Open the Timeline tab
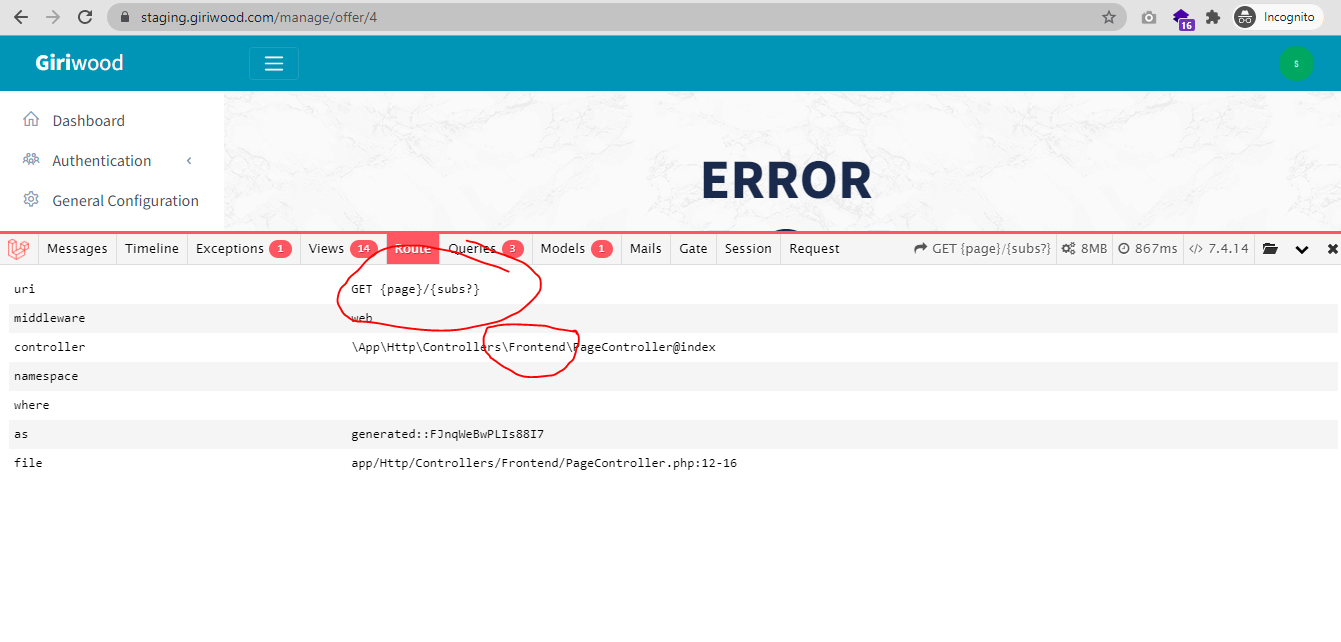Image resolution: width=1341 pixels, height=642 pixels. tap(151, 248)
